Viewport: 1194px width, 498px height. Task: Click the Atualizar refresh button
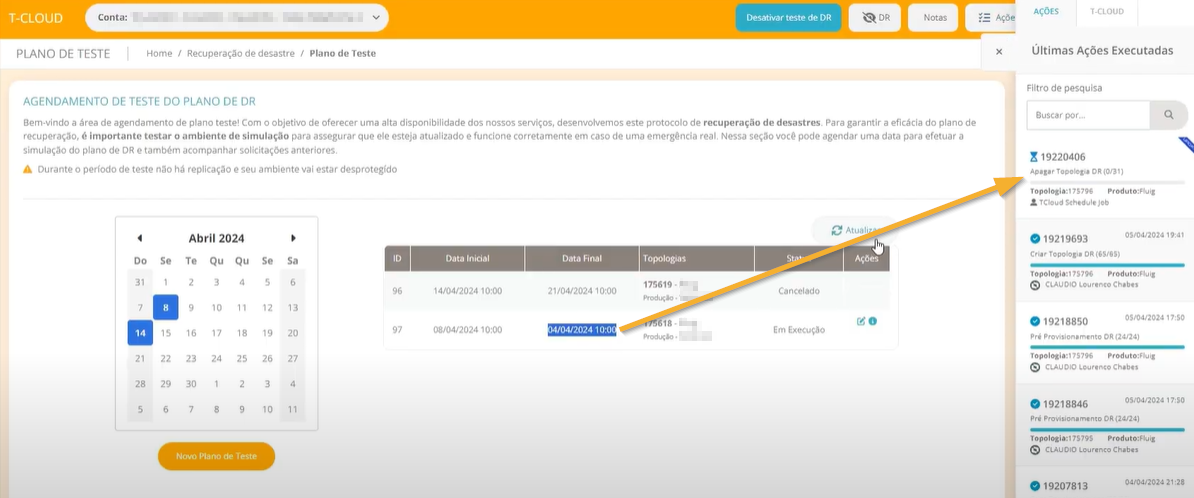854,230
